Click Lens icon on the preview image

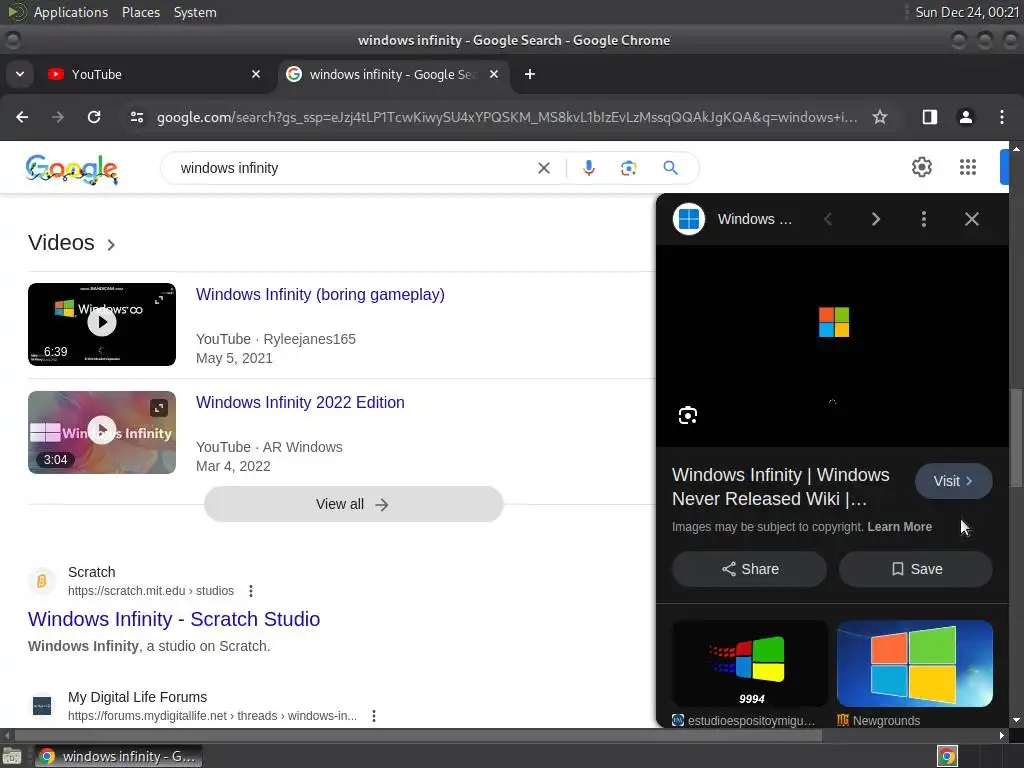(x=688, y=415)
